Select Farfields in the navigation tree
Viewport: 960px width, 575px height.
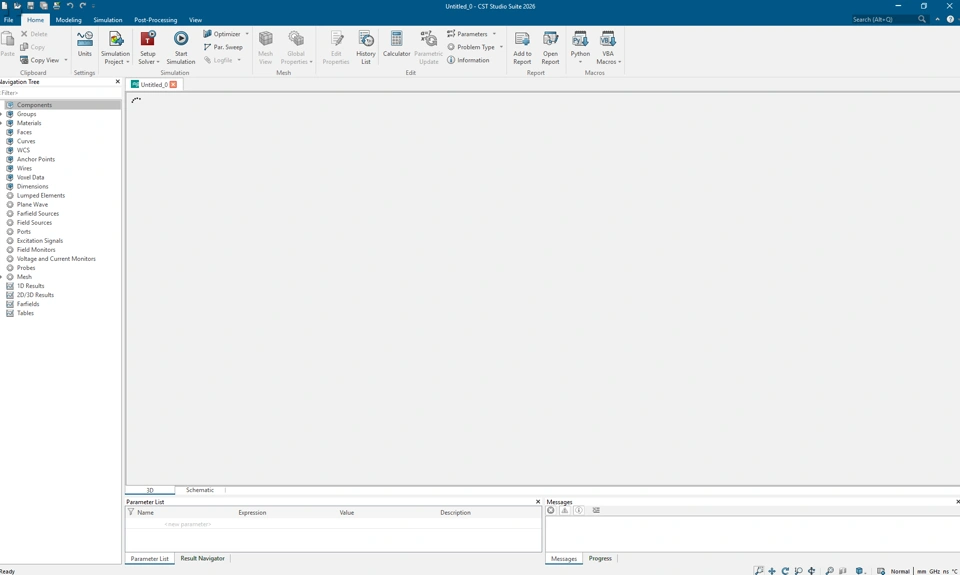[28, 304]
